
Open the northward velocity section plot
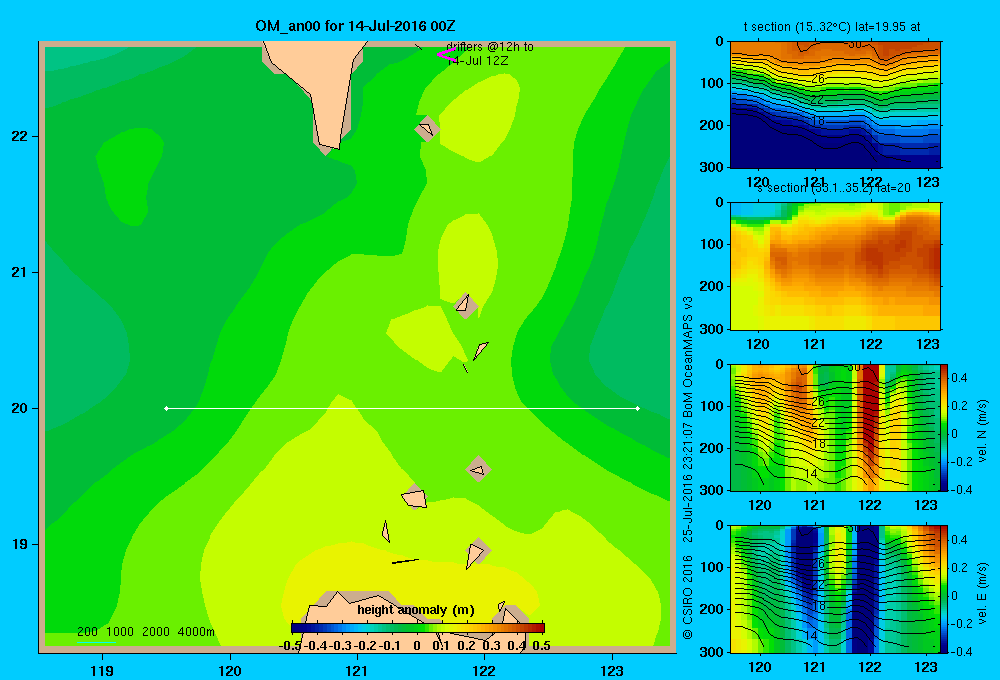click(x=835, y=427)
